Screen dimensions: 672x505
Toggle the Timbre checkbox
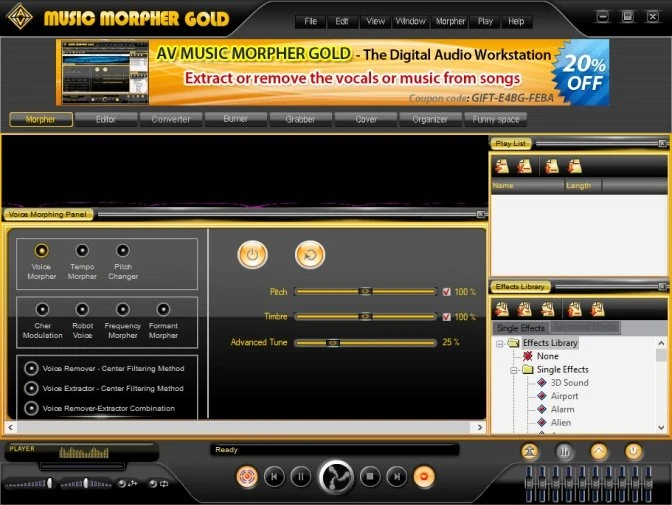click(x=447, y=317)
